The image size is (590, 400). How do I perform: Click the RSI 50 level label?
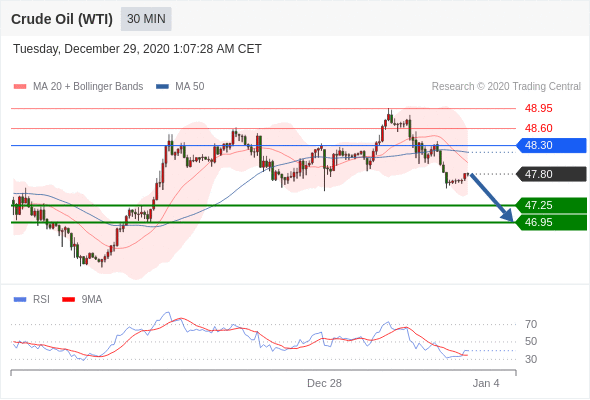click(531, 342)
